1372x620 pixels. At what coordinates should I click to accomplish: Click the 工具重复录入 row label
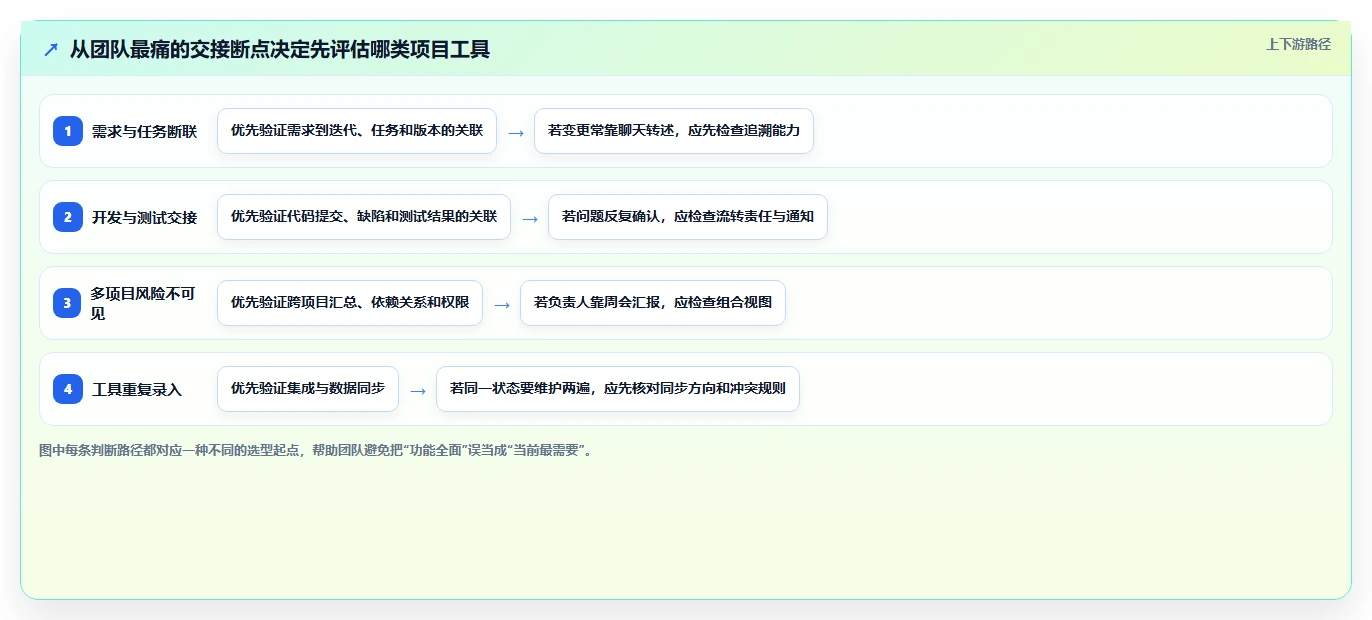pyautogui.click(x=137, y=389)
